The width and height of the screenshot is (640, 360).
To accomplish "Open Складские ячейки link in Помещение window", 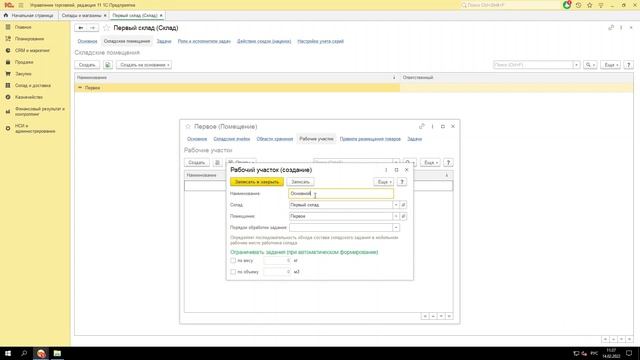I will (231, 139).
